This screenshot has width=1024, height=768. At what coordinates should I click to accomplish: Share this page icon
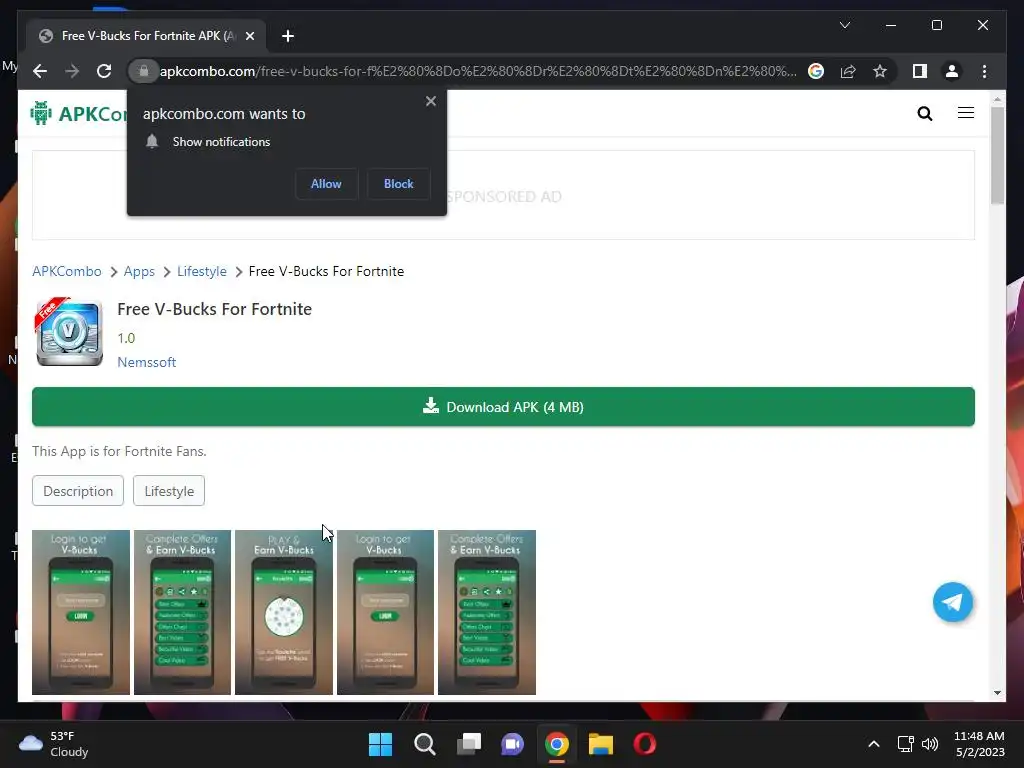pos(848,71)
